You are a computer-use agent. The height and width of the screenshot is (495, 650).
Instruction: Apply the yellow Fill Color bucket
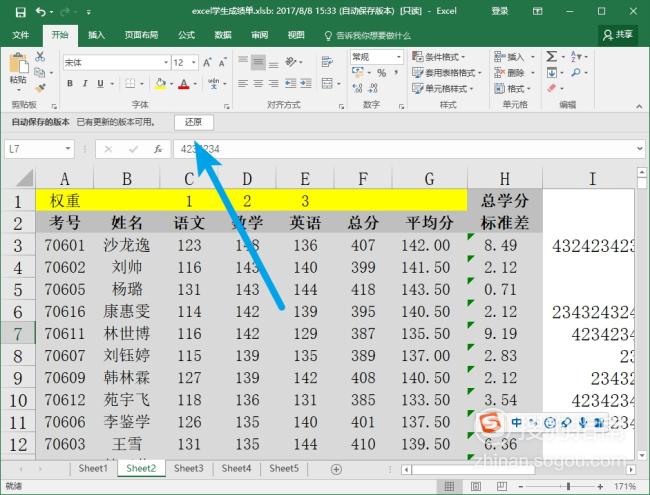160,83
